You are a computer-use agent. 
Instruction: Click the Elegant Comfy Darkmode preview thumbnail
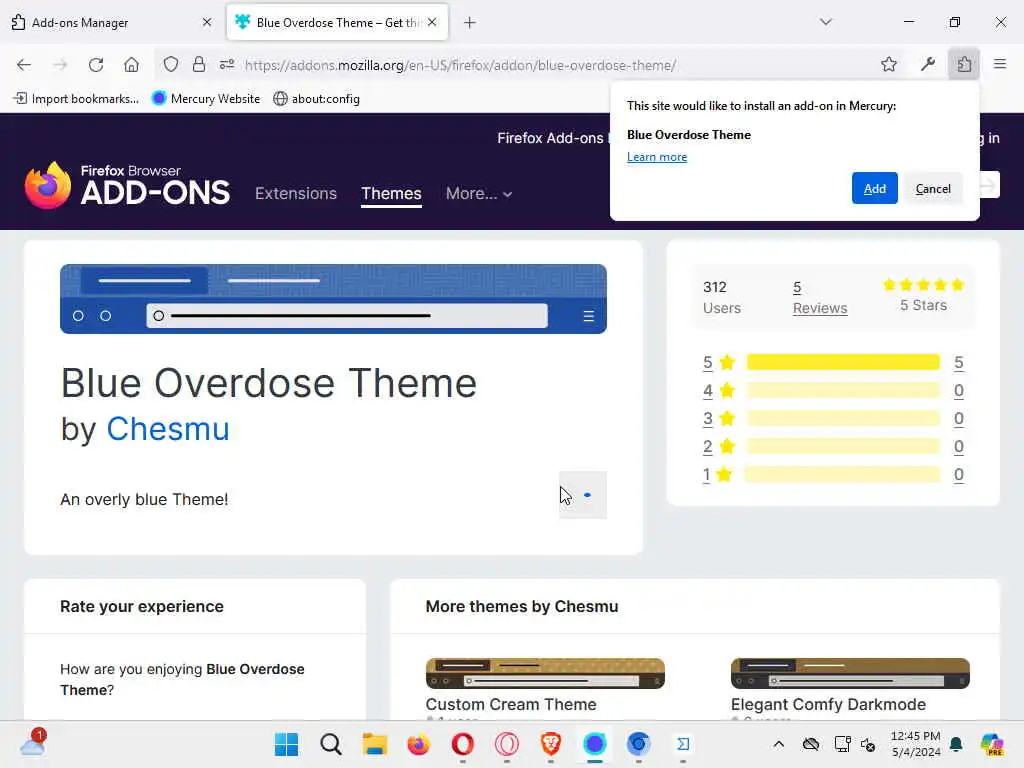click(850, 673)
